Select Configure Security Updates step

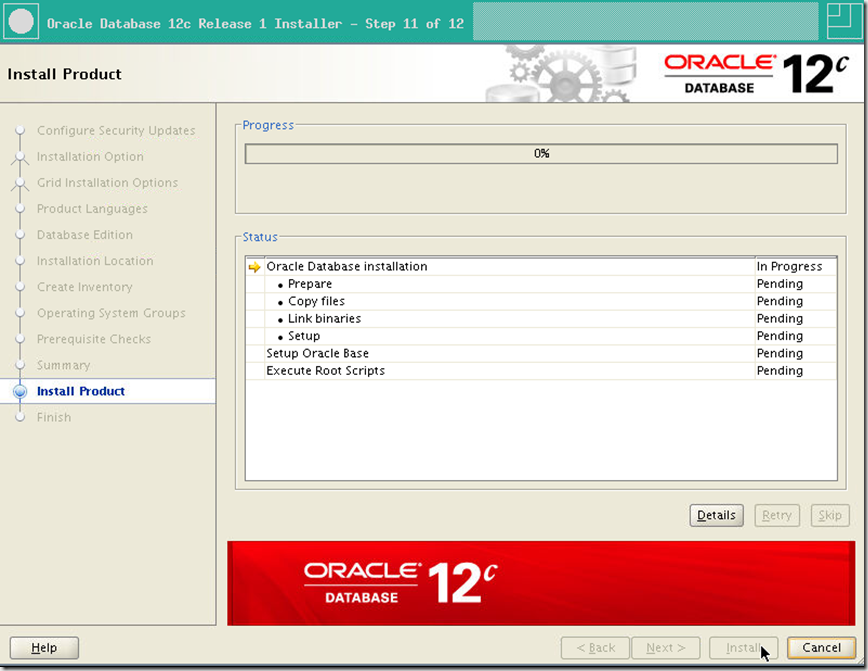pyautogui.click(x=116, y=131)
